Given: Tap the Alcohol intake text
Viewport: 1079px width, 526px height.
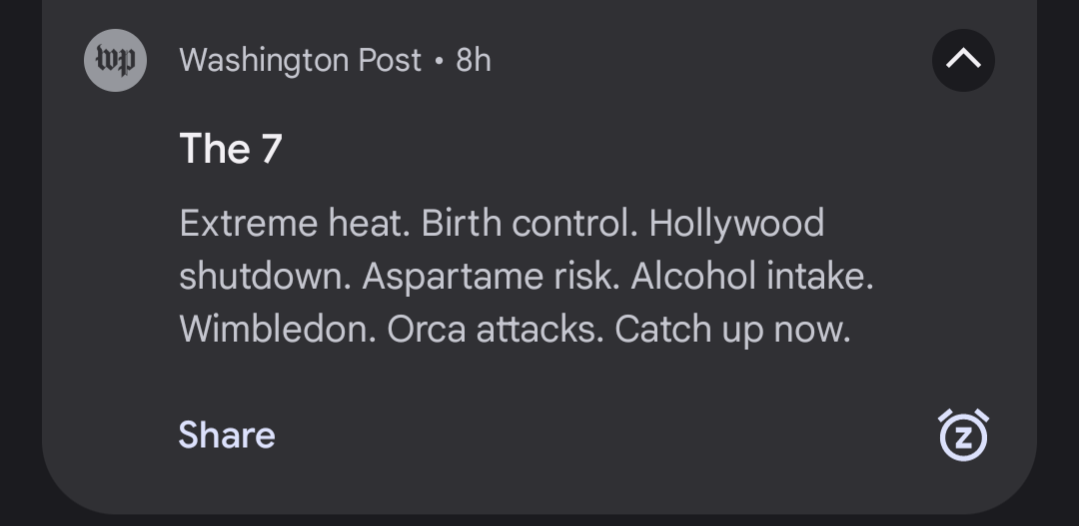Looking at the screenshot, I should coord(752,276).
